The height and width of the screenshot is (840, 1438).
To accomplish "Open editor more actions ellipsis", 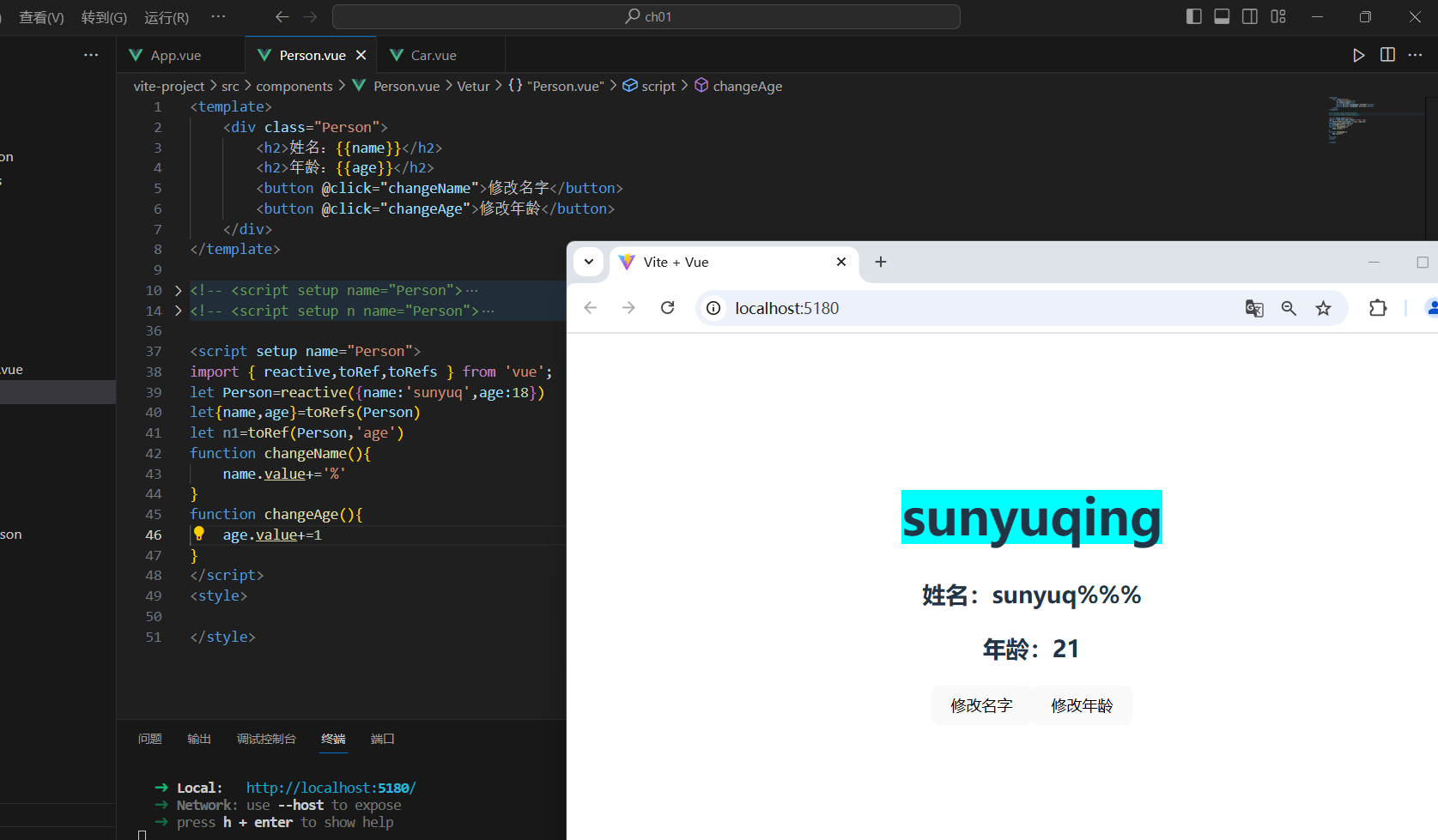I will point(1416,55).
